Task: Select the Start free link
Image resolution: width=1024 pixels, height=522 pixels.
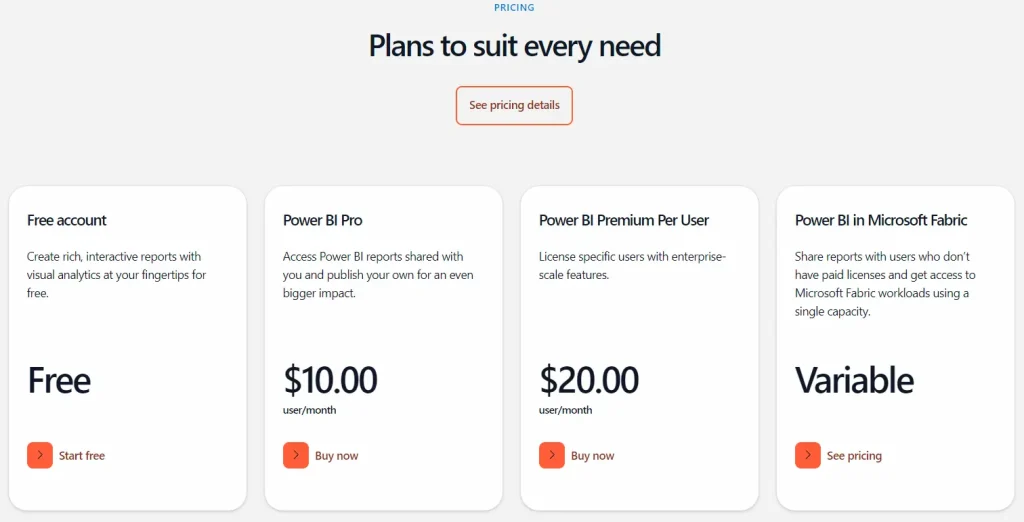Action: point(82,455)
